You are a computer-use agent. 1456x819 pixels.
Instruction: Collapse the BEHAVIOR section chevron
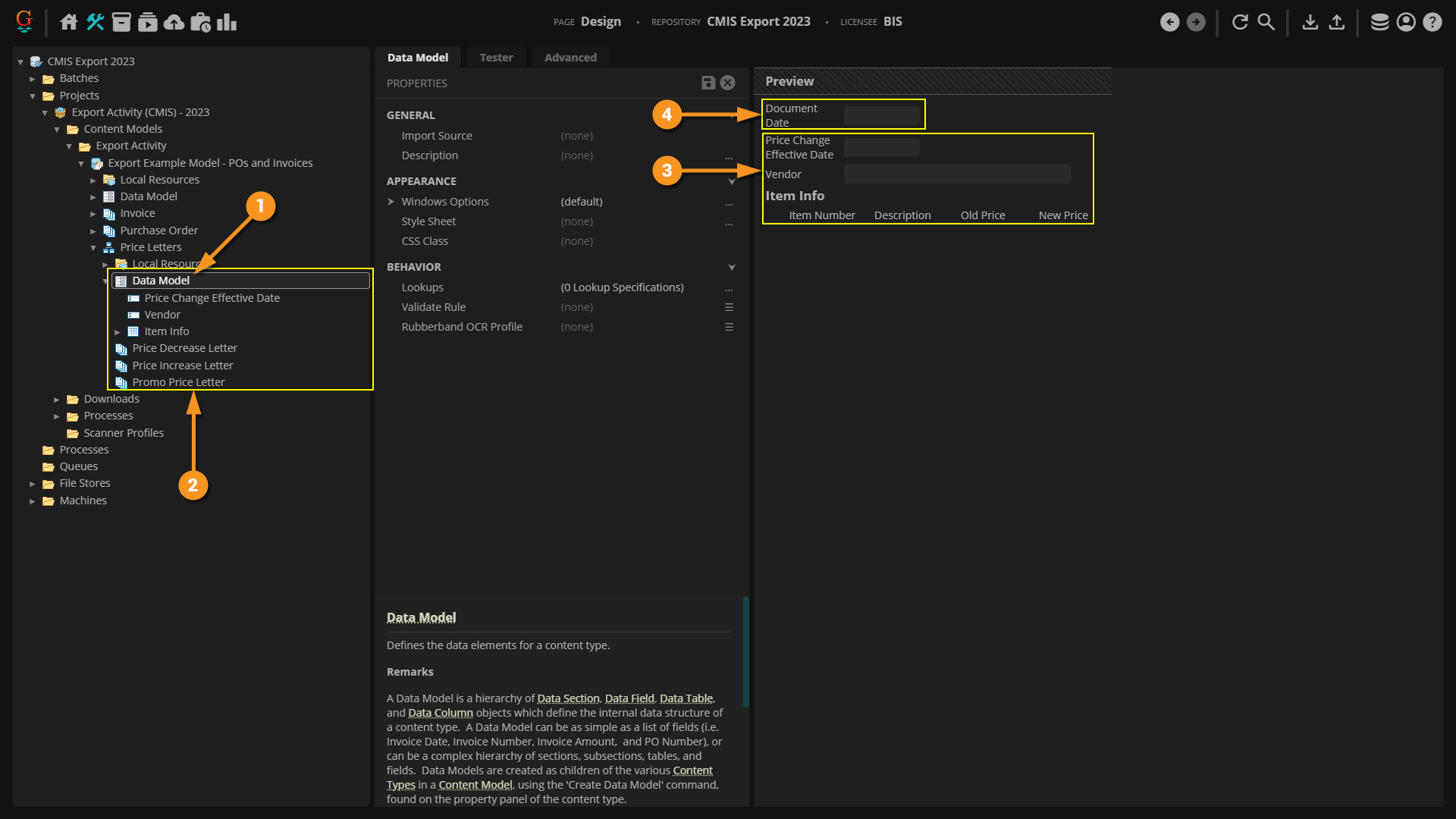732,267
